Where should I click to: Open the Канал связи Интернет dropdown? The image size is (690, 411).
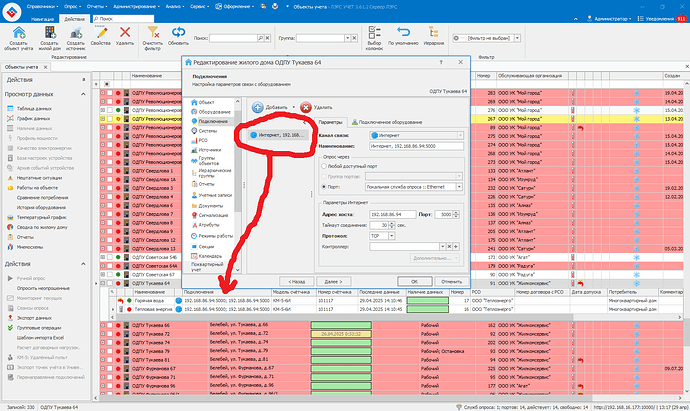coord(460,136)
